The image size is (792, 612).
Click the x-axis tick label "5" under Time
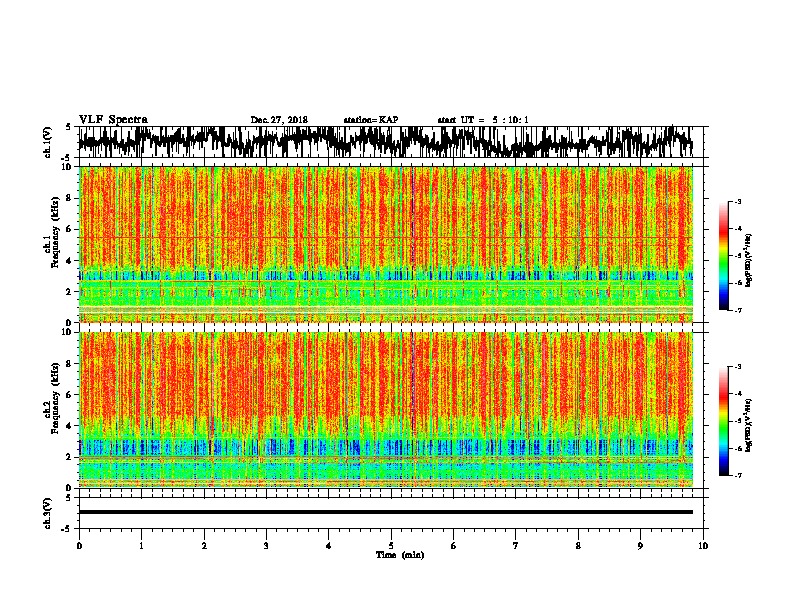click(391, 545)
